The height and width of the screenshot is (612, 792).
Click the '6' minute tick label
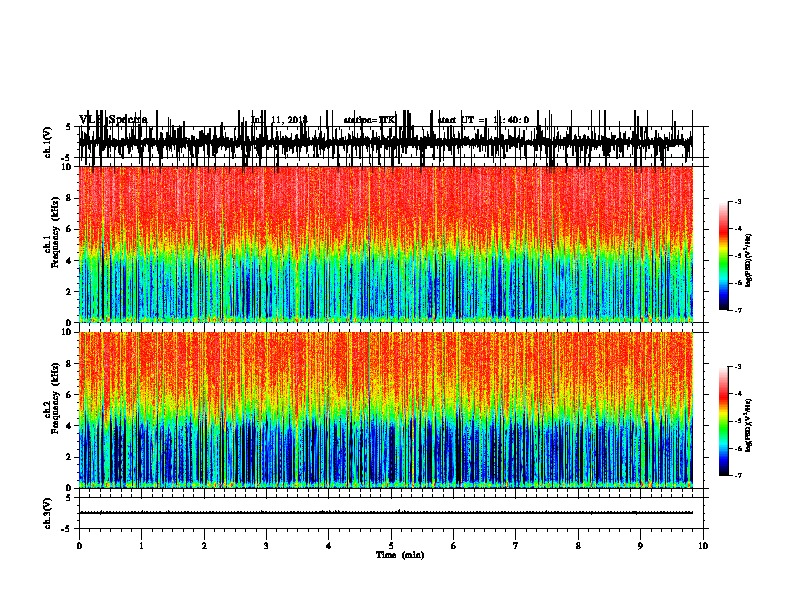pyautogui.click(x=453, y=546)
